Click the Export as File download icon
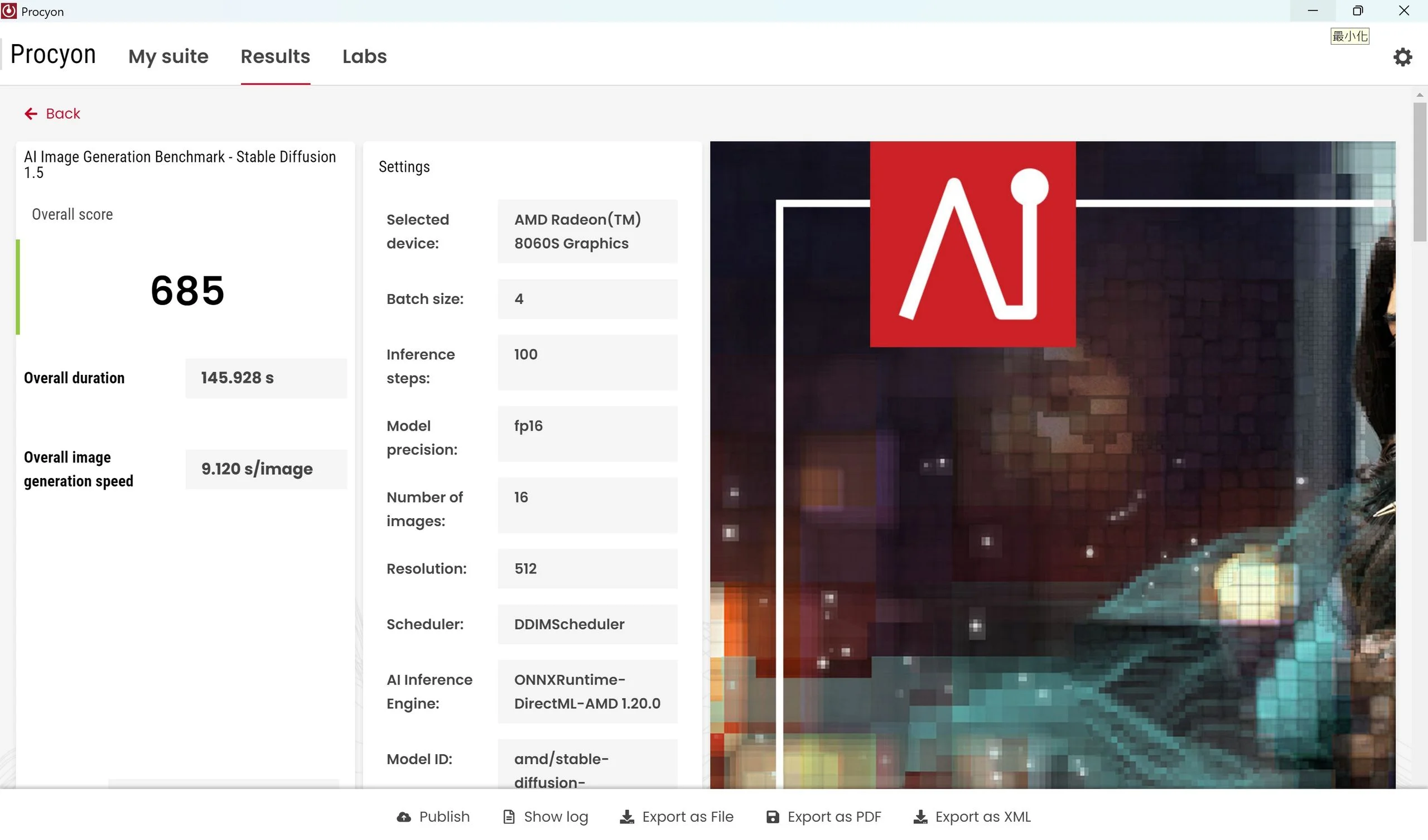Image resolution: width=1428 pixels, height=840 pixels. pos(627,817)
